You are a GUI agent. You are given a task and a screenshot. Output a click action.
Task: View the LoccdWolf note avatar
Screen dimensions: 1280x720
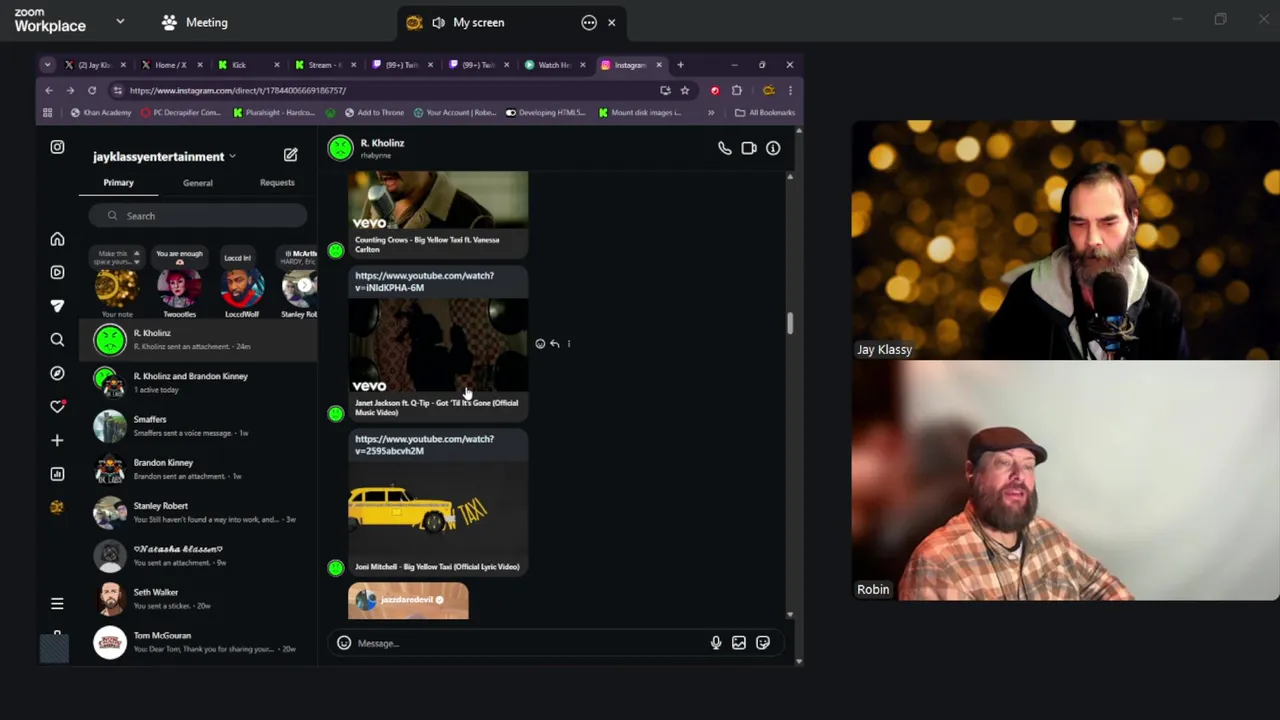pos(241,288)
